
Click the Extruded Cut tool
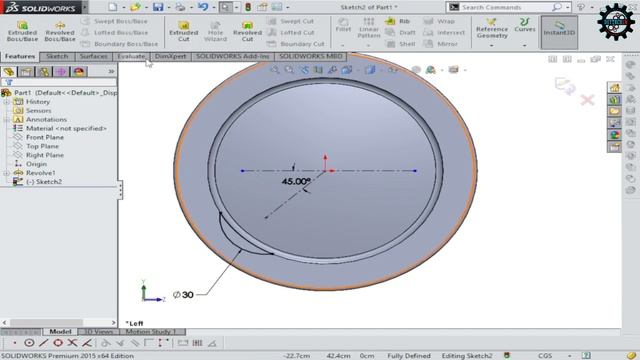[x=184, y=31]
